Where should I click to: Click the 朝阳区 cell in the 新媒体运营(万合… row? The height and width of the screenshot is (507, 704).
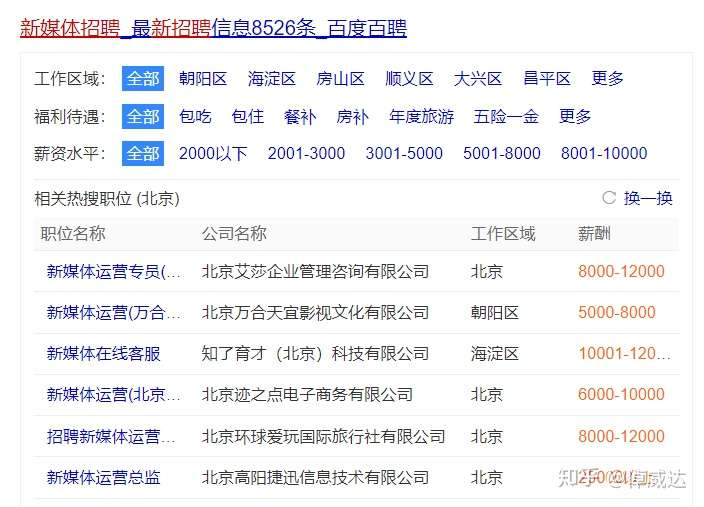tap(495, 313)
